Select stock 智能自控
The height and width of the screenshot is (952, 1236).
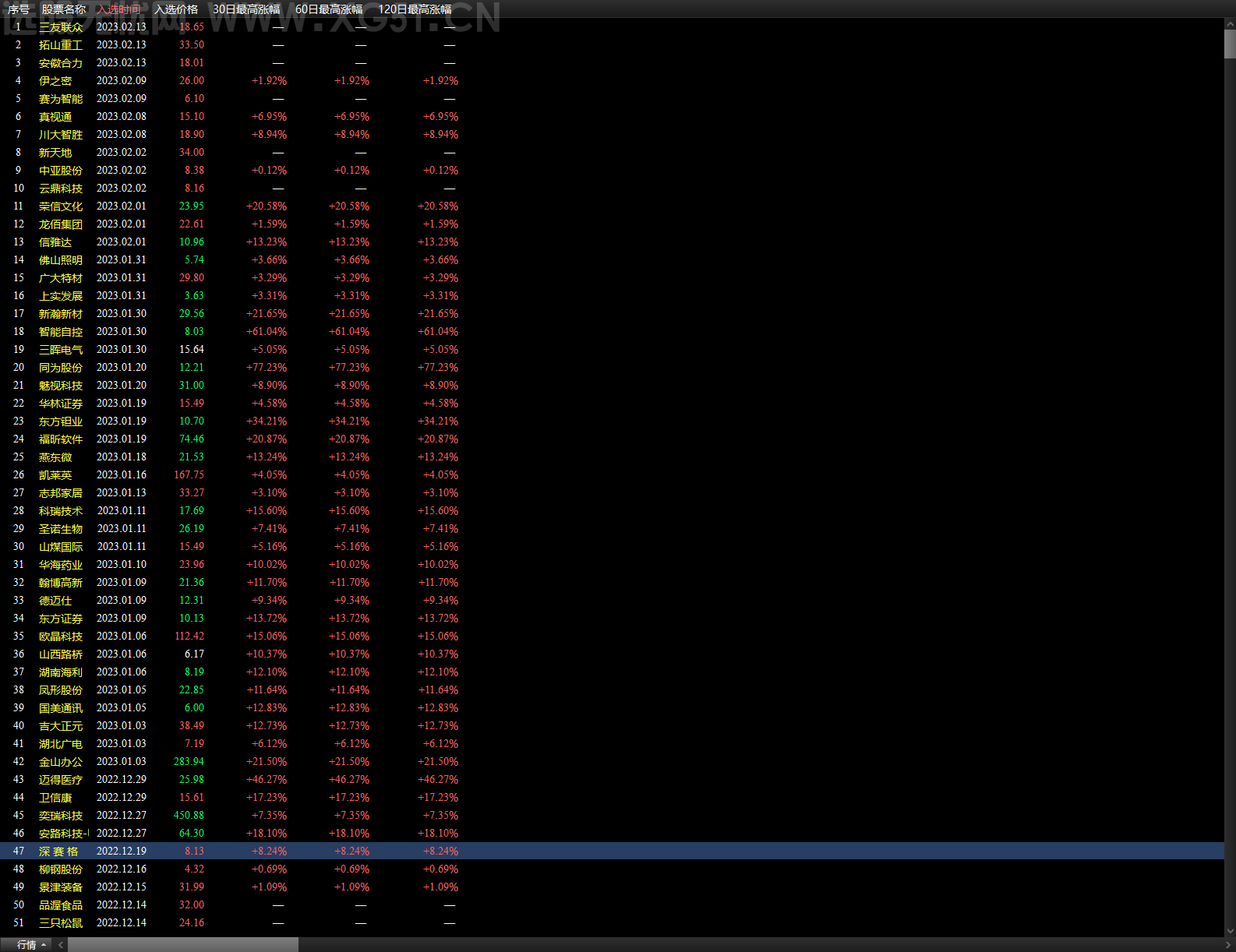pos(61,332)
